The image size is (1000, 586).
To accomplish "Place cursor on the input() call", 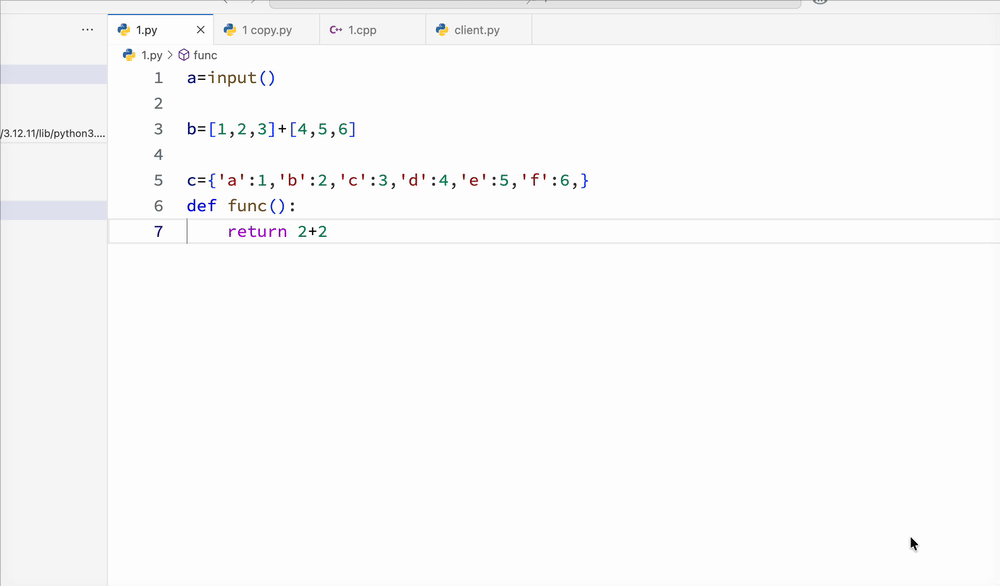I will pos(240,78).
